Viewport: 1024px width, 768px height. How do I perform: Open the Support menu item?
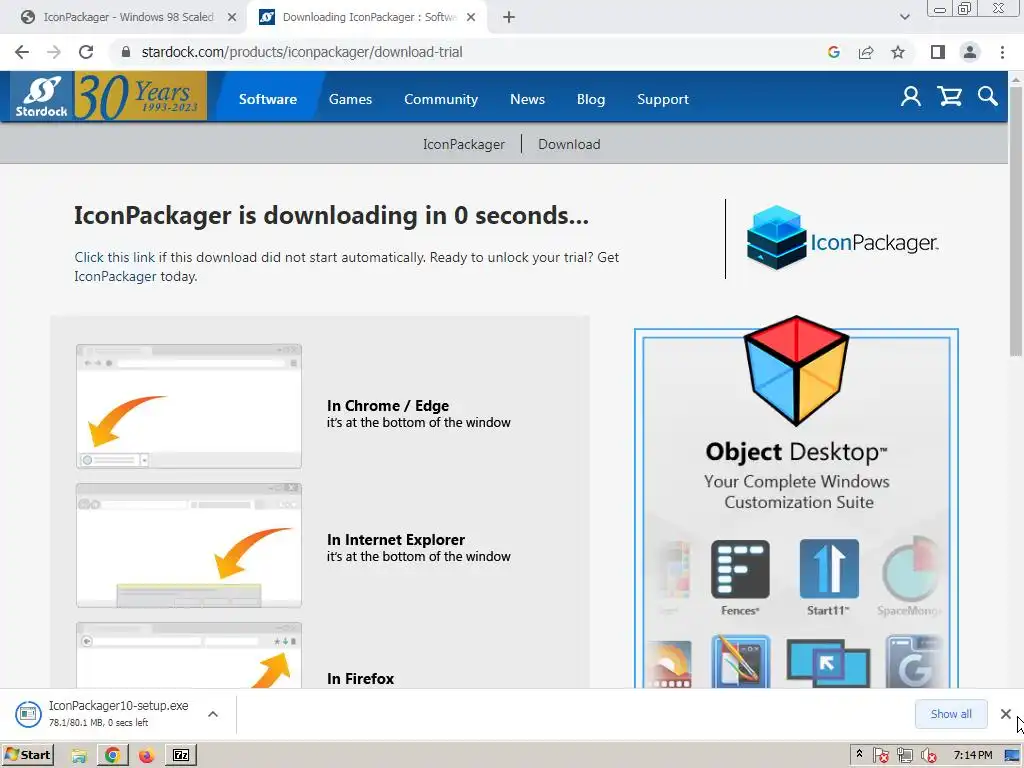663,99
